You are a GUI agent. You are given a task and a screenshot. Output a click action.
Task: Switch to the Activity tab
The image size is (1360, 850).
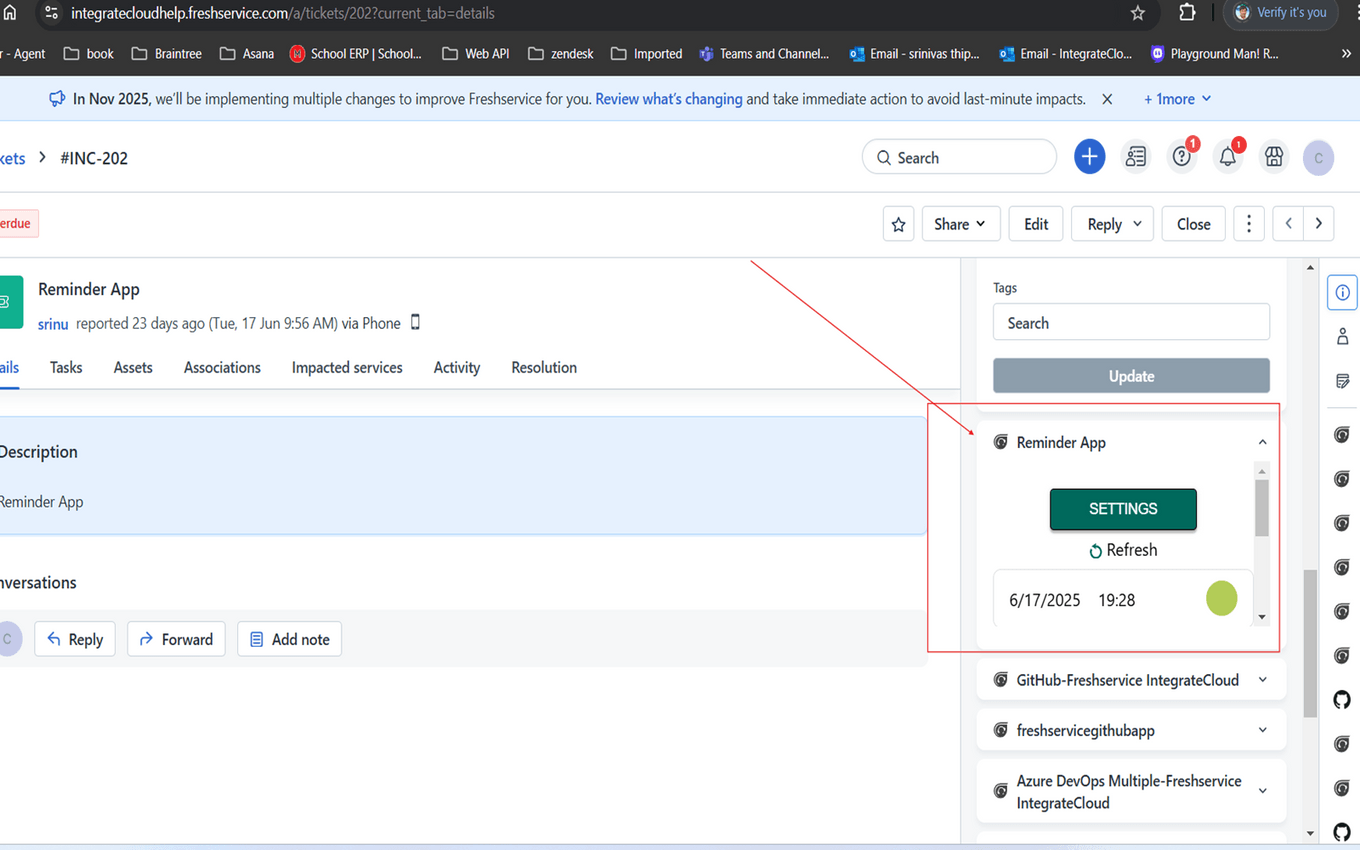coord(457,367)
